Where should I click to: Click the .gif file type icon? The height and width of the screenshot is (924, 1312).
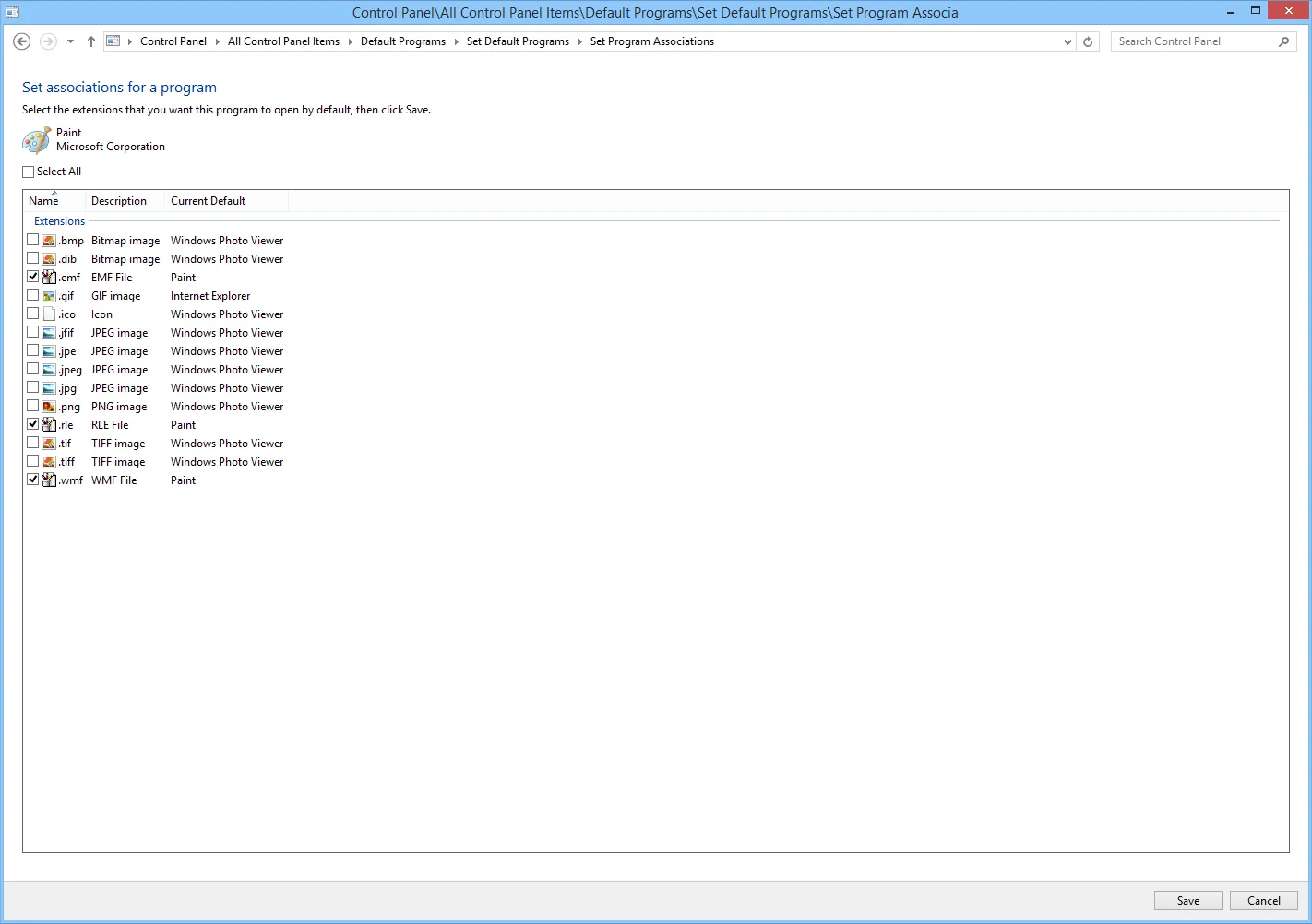click(x=49, y=296)
